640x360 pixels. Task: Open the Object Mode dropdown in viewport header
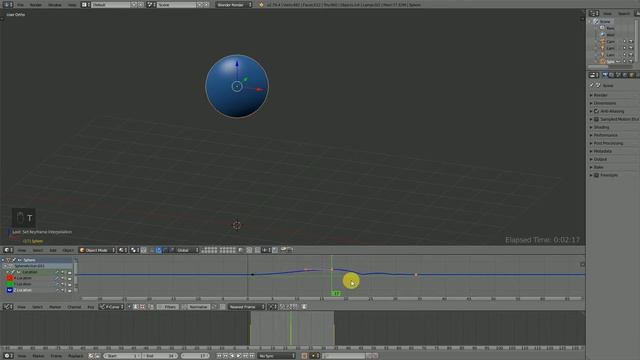pos(97,250)
